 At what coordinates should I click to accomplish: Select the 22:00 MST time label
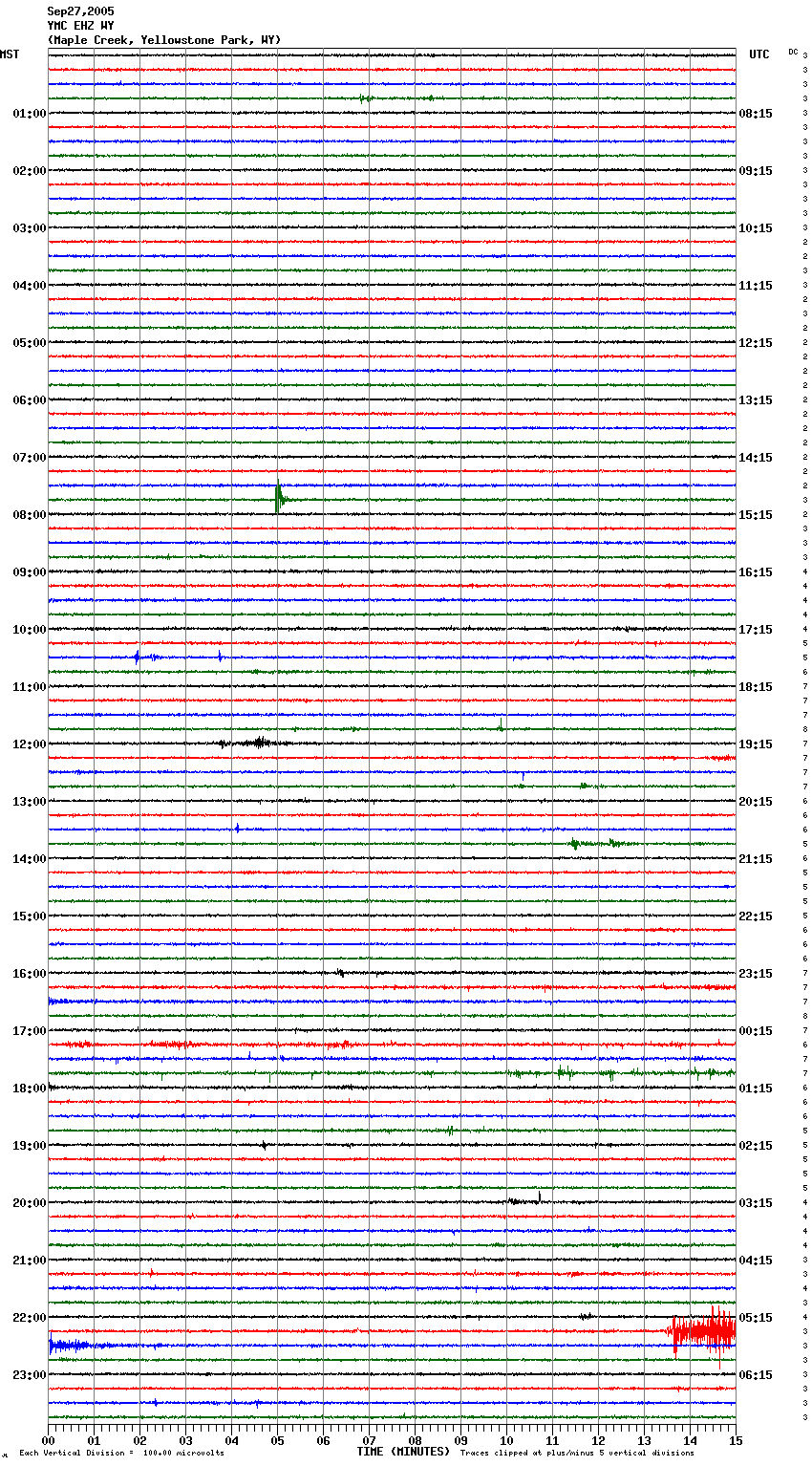click(x=30, y=1318)
